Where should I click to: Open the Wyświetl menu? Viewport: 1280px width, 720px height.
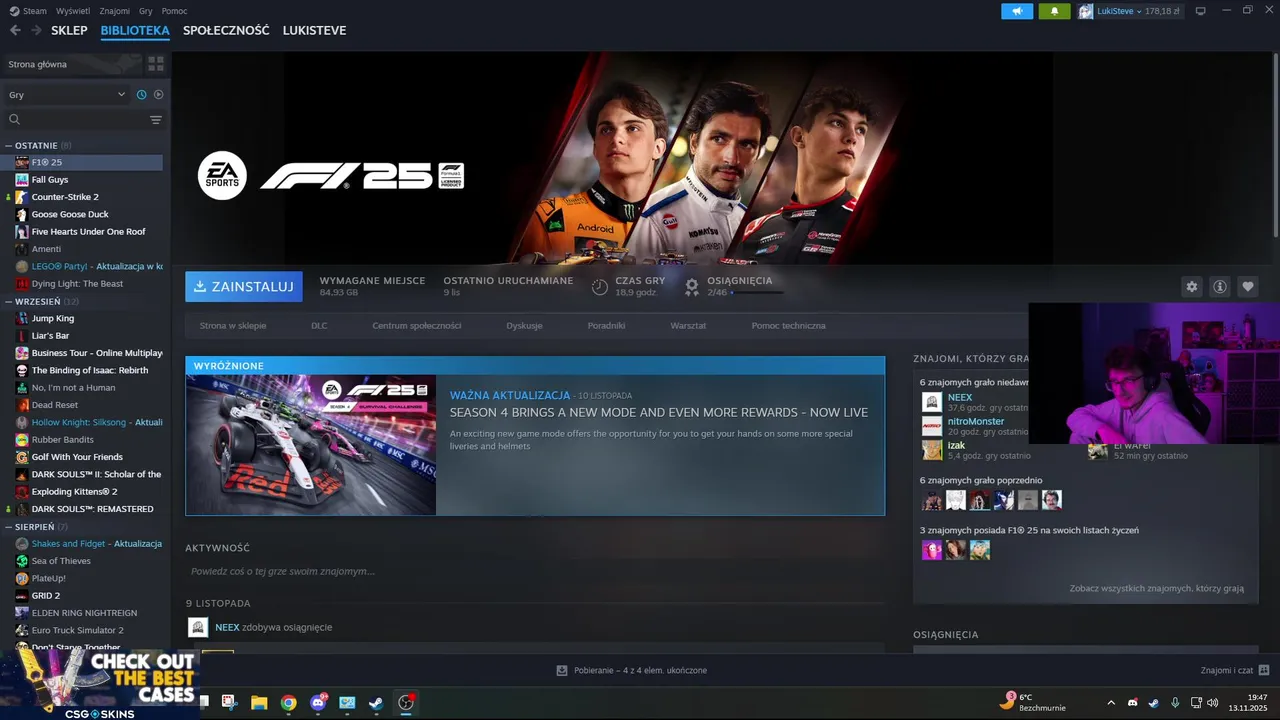(72, 11)
